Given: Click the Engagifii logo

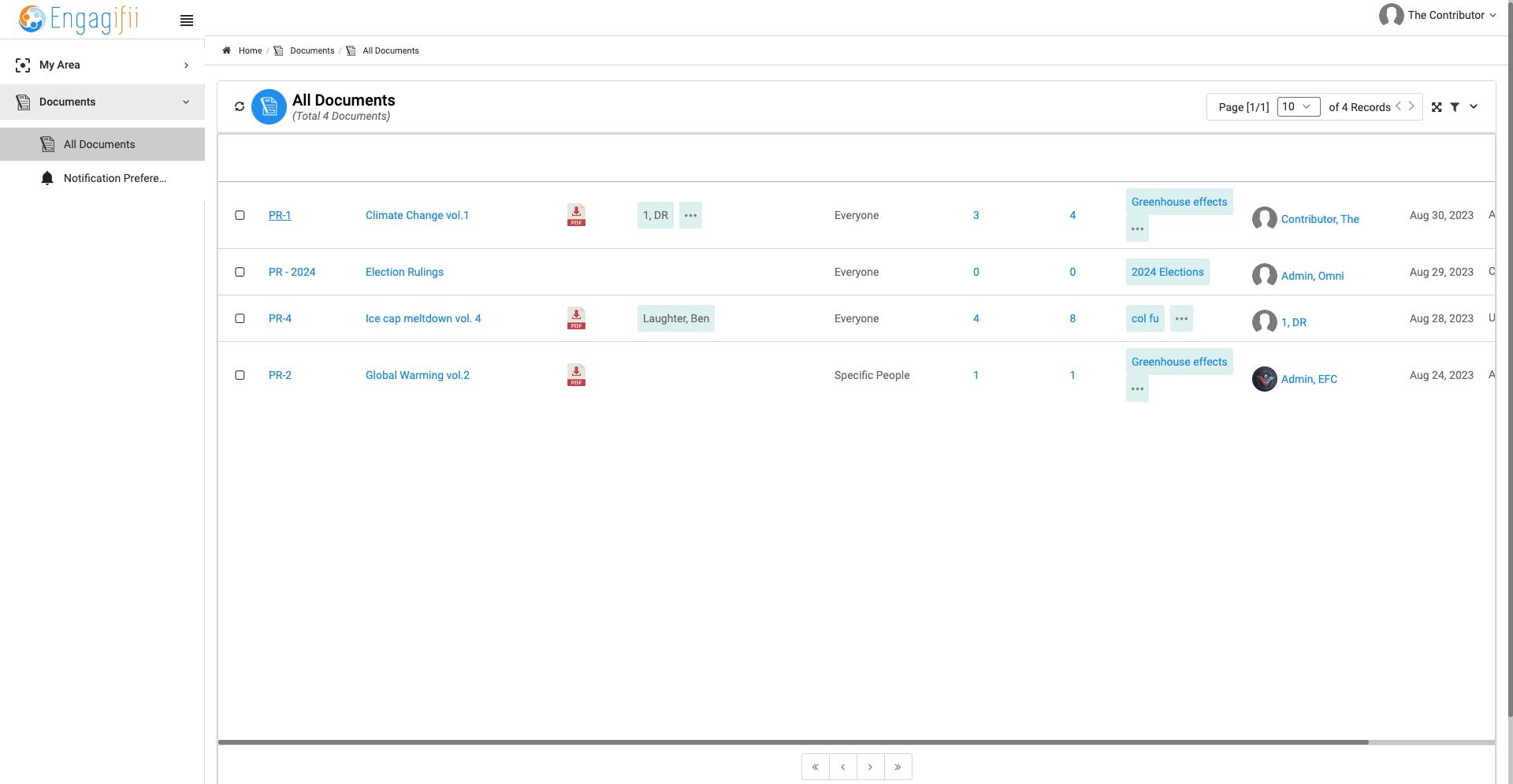Looking at the screenshot, I should [79, 19].
